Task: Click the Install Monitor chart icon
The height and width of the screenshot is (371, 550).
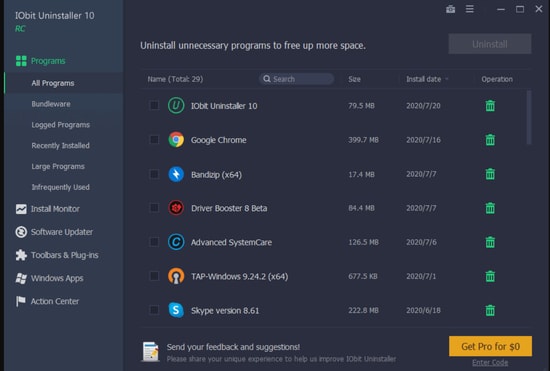Action: pyautogui.click(x=21, y=209)
